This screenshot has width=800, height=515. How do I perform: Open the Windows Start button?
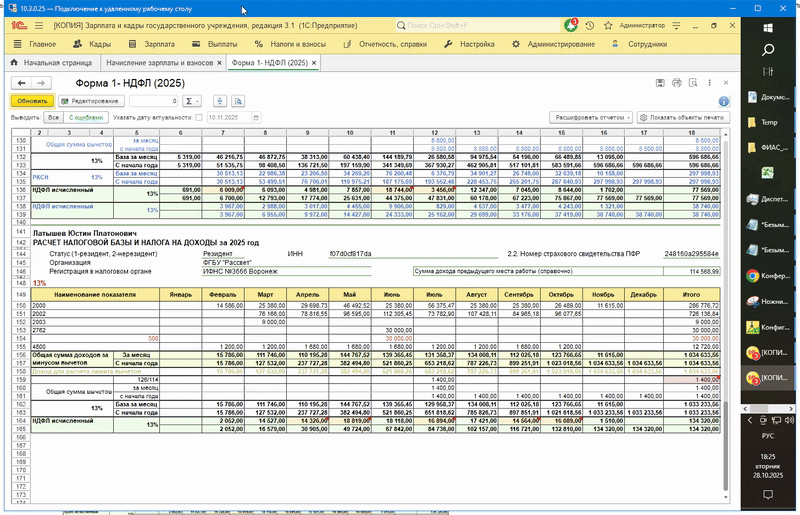coord(768,28)
